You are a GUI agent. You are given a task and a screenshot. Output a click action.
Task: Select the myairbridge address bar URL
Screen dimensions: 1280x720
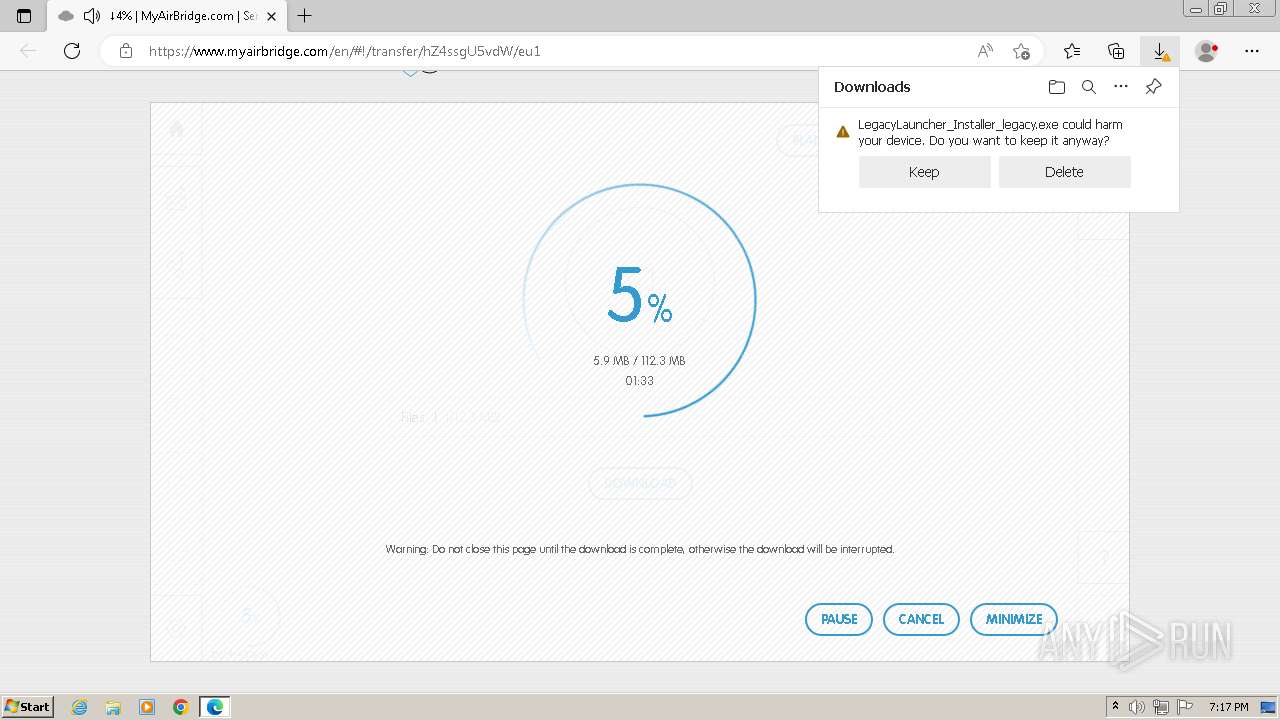(344, 51)
